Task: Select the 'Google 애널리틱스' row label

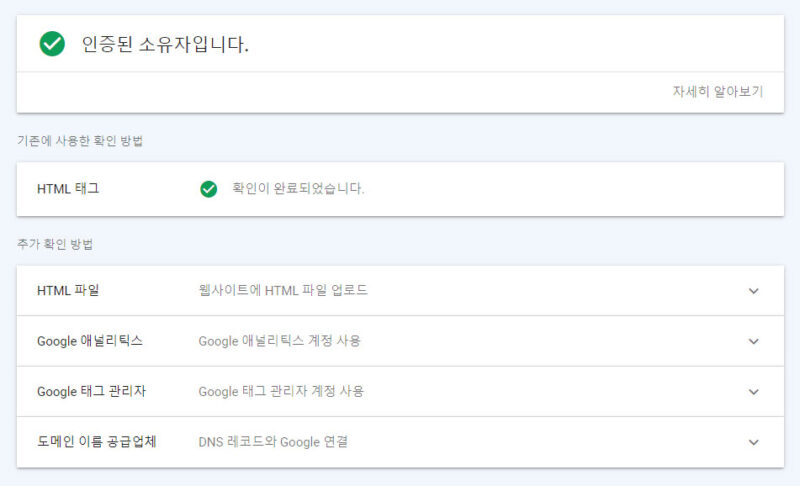Action: point(90,341)
